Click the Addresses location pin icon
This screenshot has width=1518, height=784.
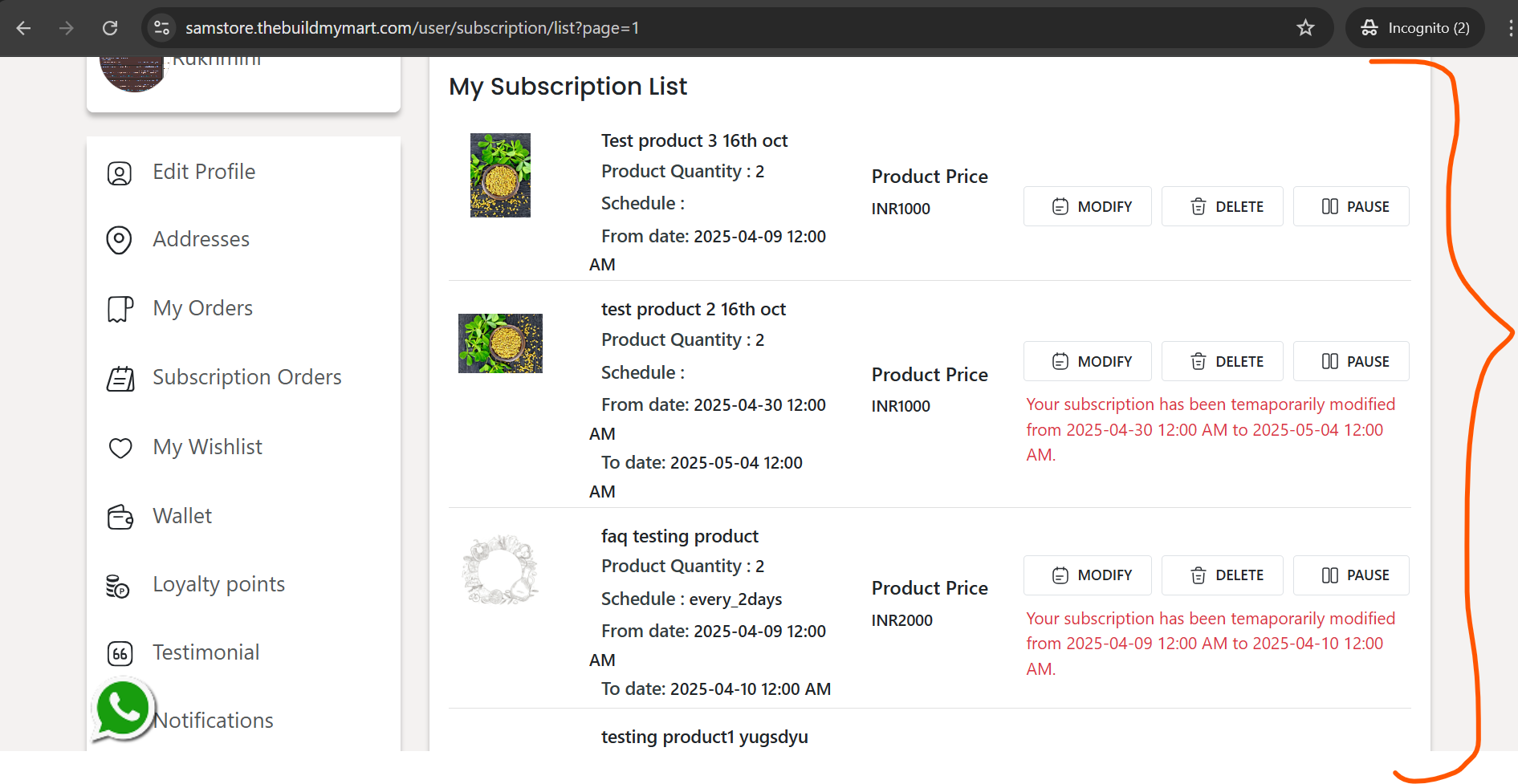(x=120, y=240)
